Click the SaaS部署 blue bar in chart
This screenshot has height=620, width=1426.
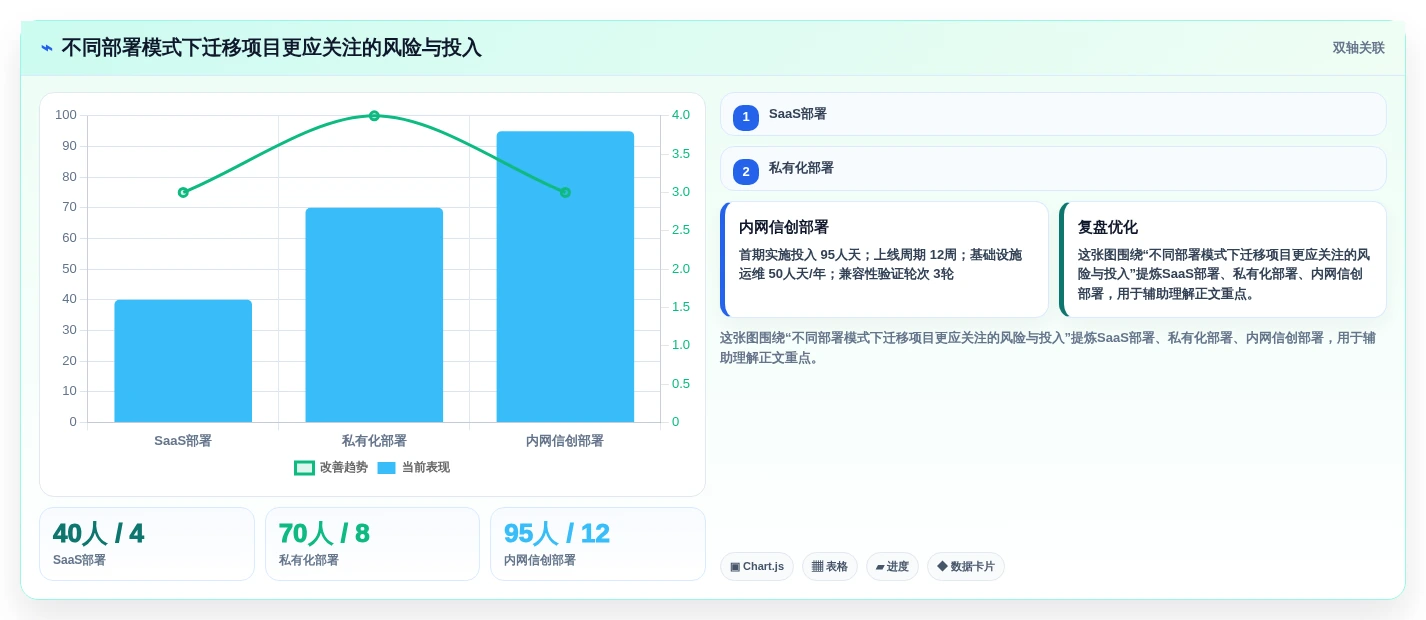[x=183, y=361]
